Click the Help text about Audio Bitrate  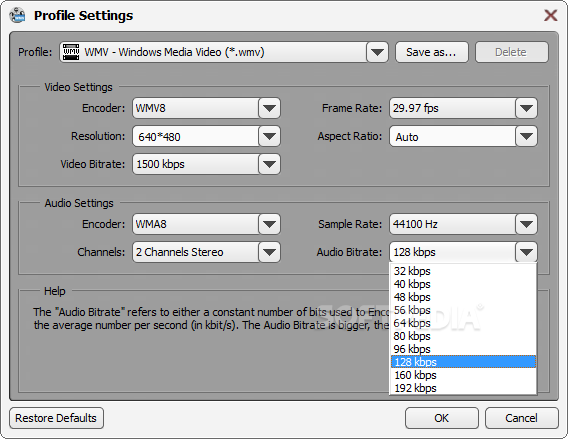coord(211,318)
